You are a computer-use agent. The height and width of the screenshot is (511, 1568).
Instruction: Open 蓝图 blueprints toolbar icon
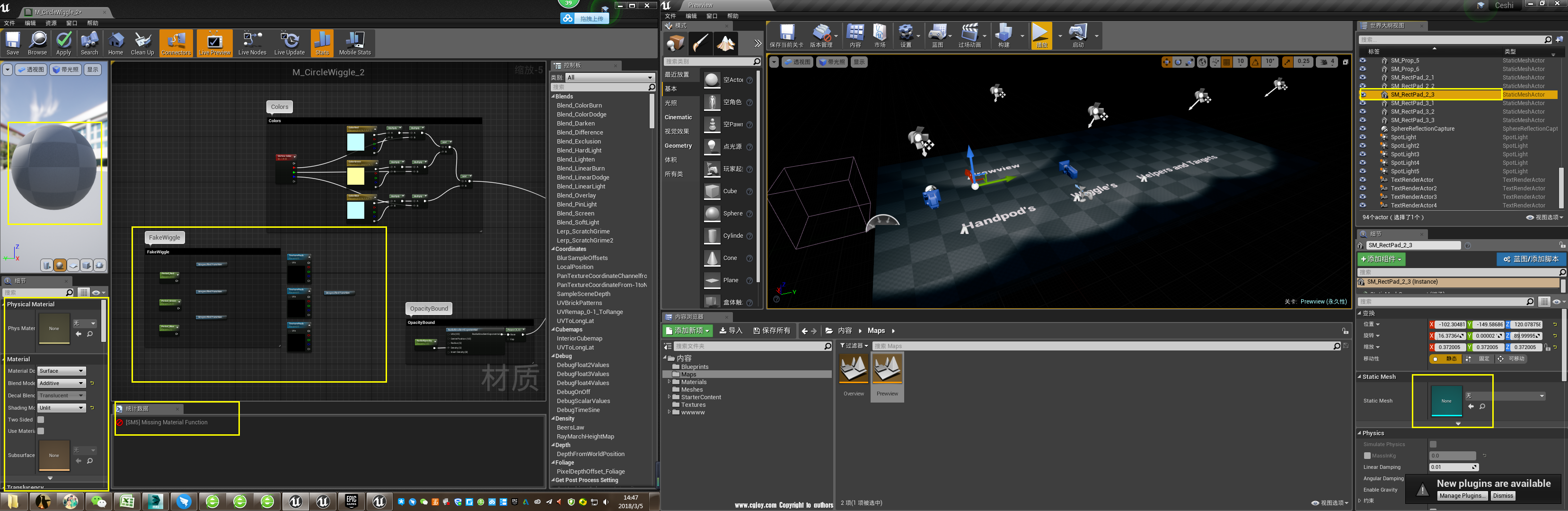pos(937,36)
